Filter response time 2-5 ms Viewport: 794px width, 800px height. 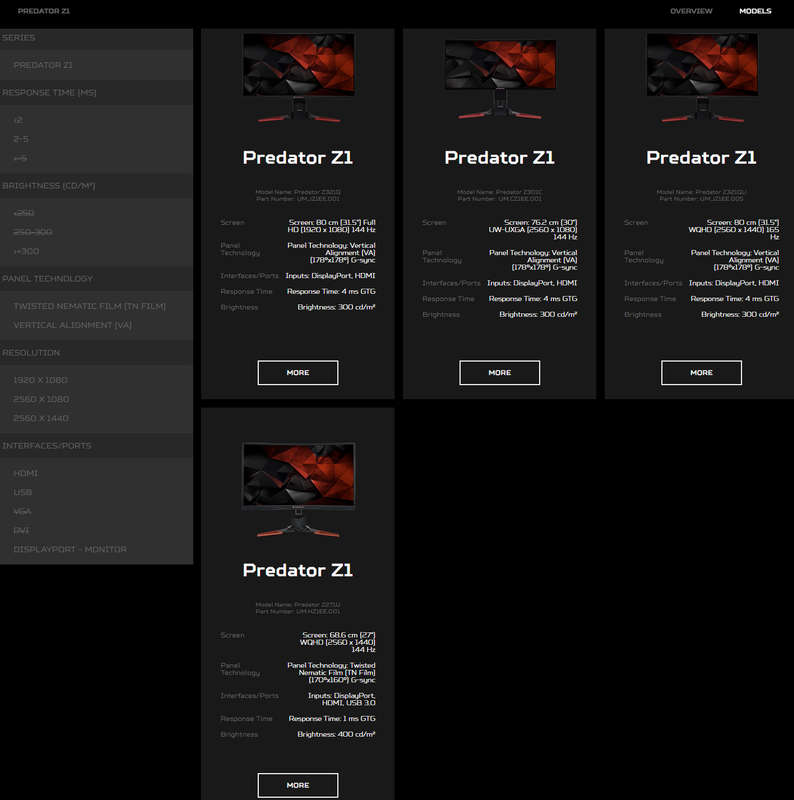21,139
